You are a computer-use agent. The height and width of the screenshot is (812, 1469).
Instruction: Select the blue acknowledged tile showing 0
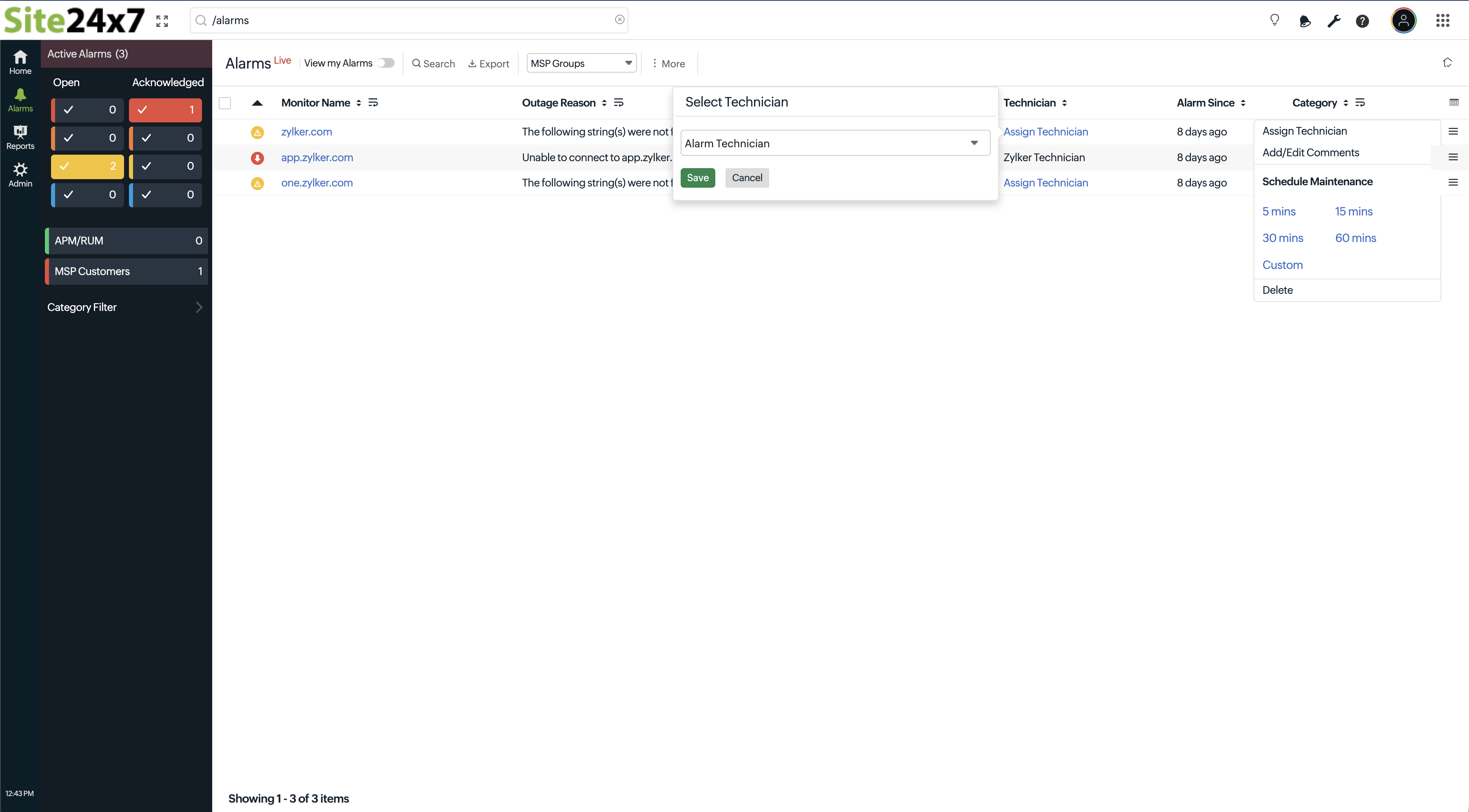pyautogui.click(x=165, y=195)
